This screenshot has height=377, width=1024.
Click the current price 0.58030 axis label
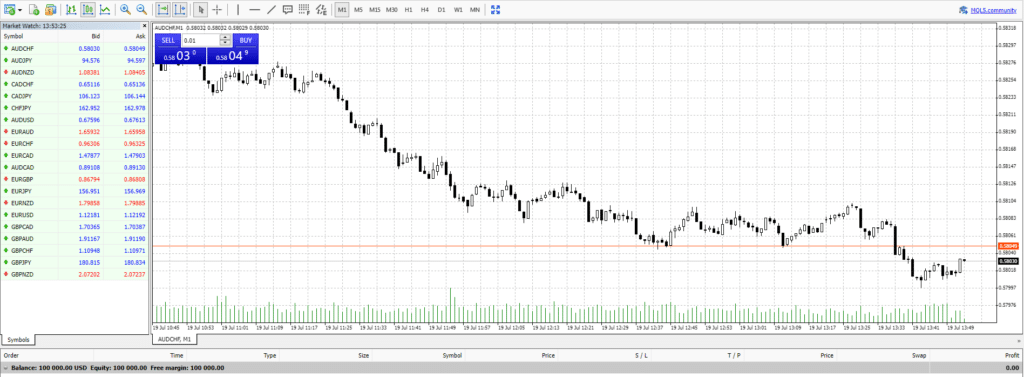coord(1008,261)
